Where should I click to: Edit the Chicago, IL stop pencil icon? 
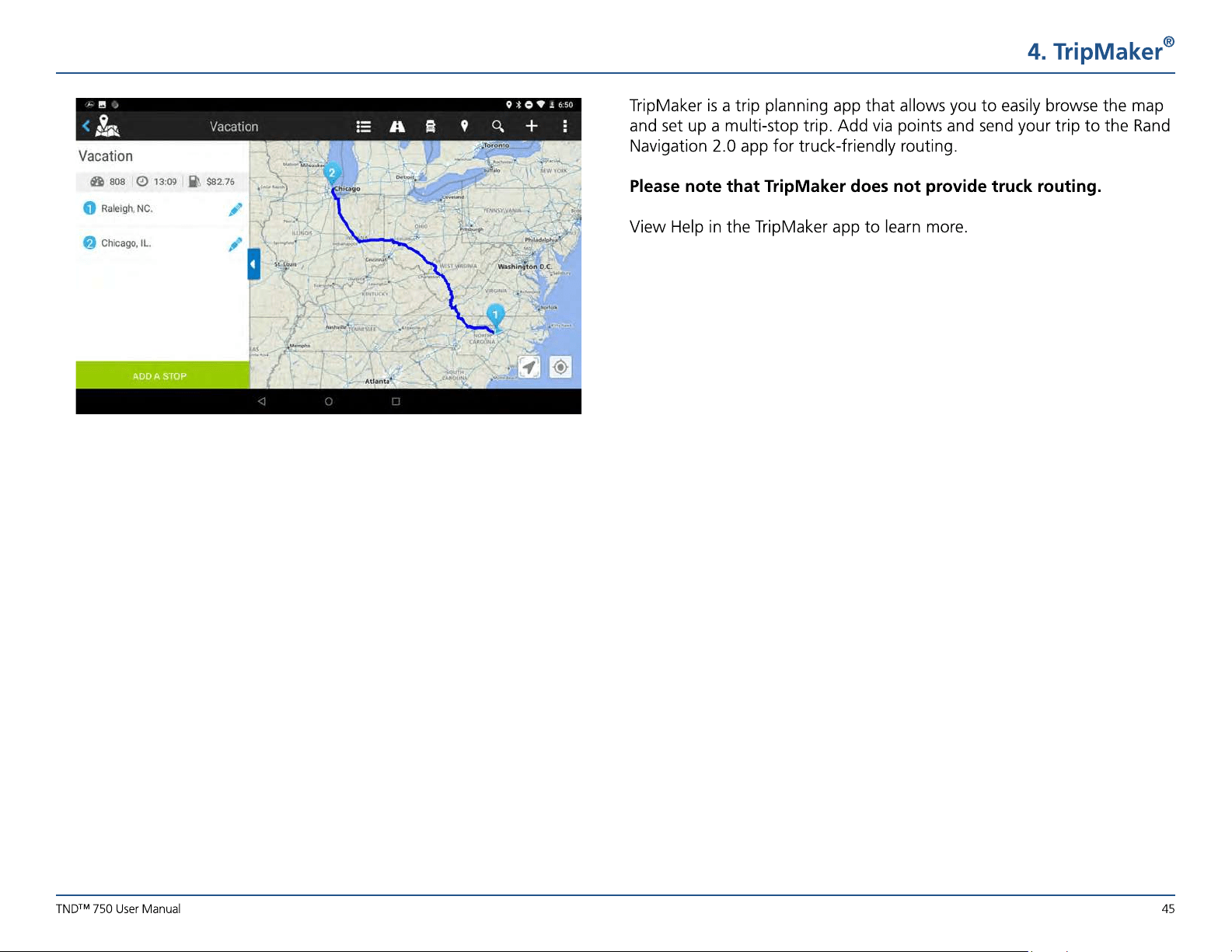coord(235,244)
